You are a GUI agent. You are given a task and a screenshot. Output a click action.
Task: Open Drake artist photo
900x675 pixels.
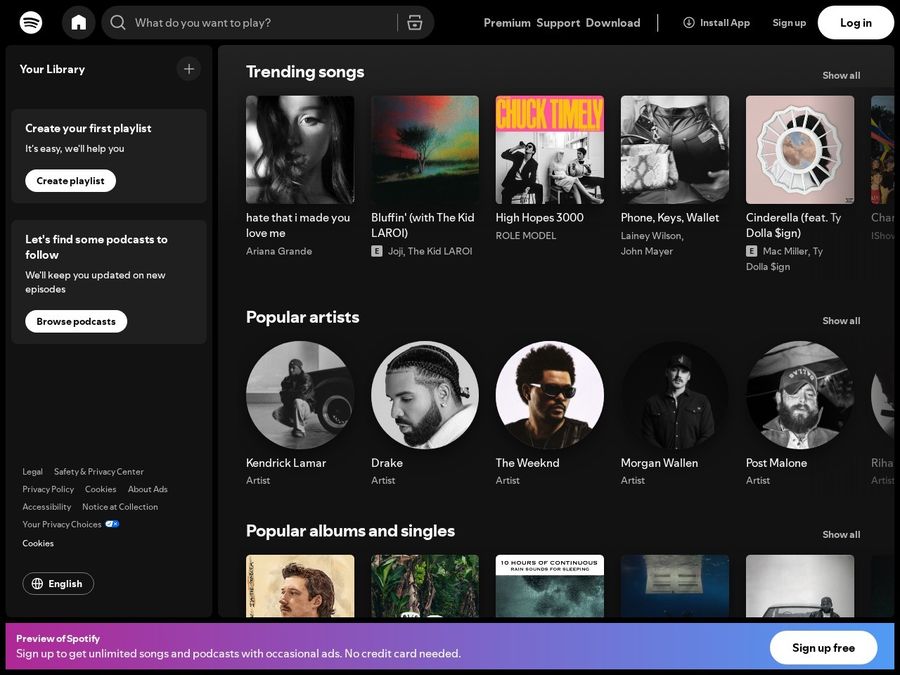425,395
